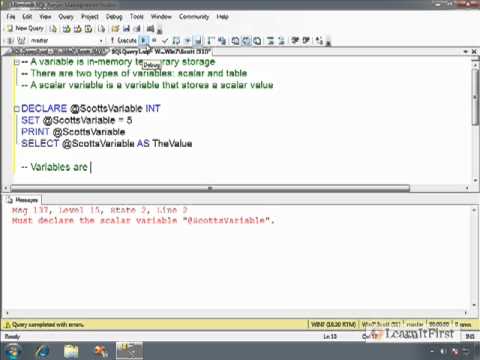Open an Analysis Services XMLA Query

pyautogui.click(x=88, y=29)
